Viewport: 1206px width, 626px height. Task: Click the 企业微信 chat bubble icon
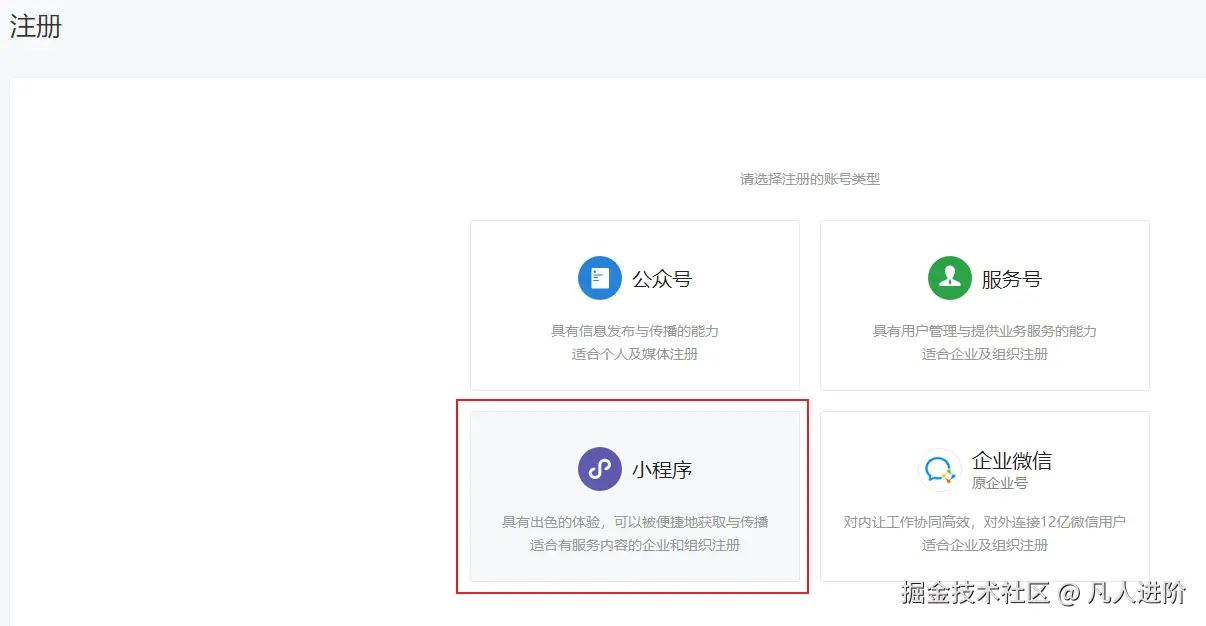(940, 469)
